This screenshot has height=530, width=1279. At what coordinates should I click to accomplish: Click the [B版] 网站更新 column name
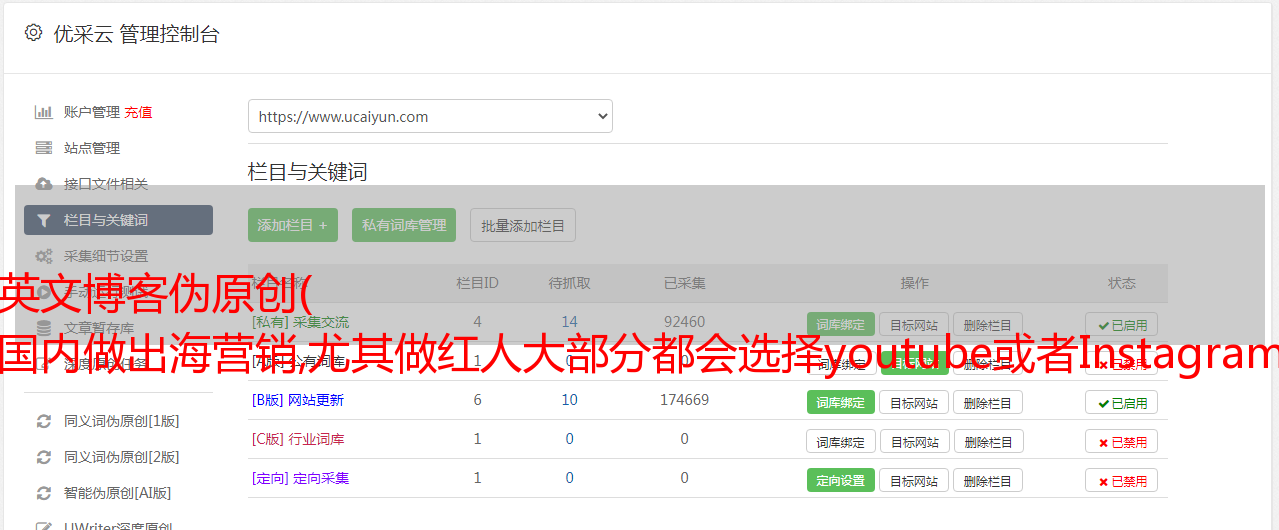tap(297, 400)
